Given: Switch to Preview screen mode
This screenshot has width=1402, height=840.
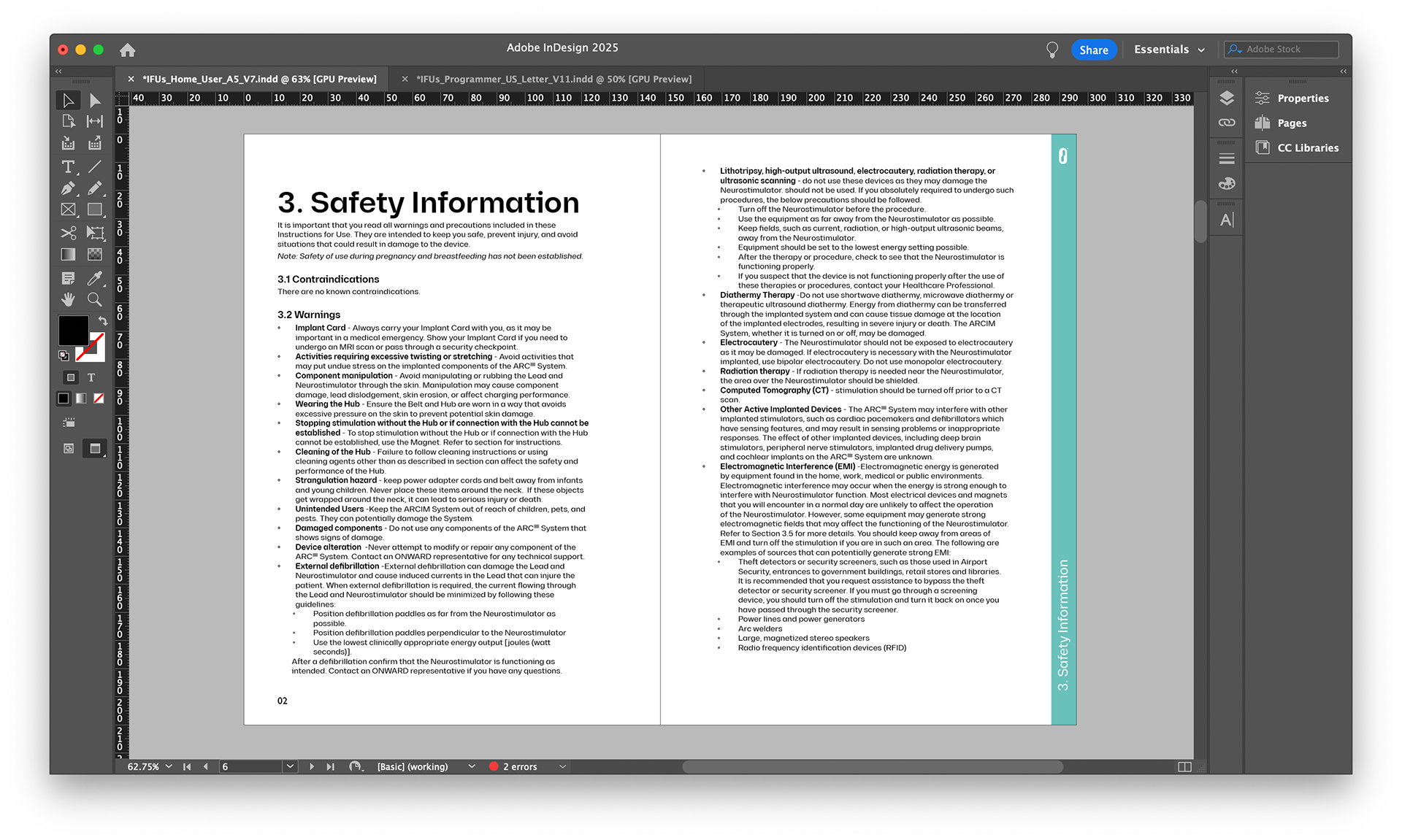Looking at the screenshot, I should pyautogui.click(x=95, y=449).
